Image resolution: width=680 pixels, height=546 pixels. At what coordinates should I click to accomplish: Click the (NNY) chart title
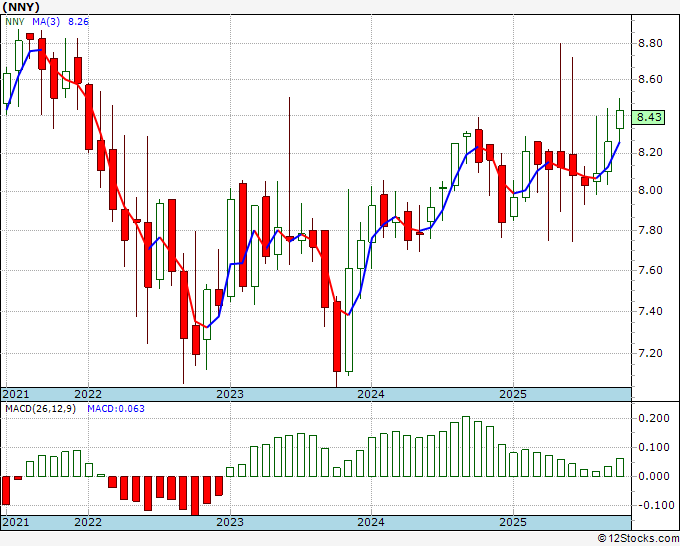point(21,7)
